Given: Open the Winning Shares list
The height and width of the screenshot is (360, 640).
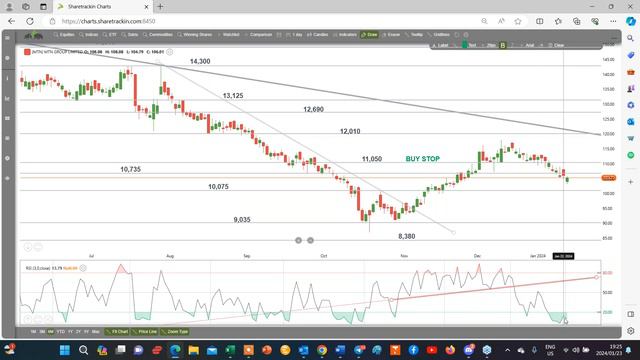Looking at the screenshot, I should (195, 35).
